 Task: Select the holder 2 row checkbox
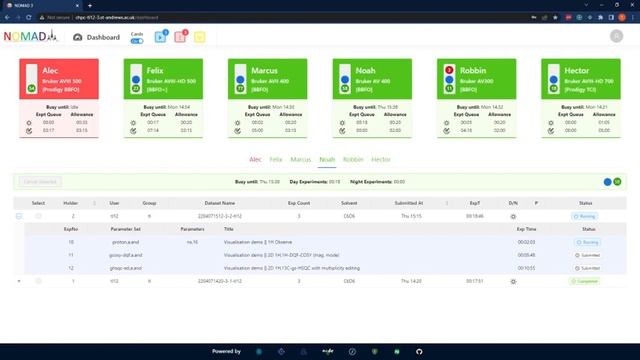(x=38, y=216)
